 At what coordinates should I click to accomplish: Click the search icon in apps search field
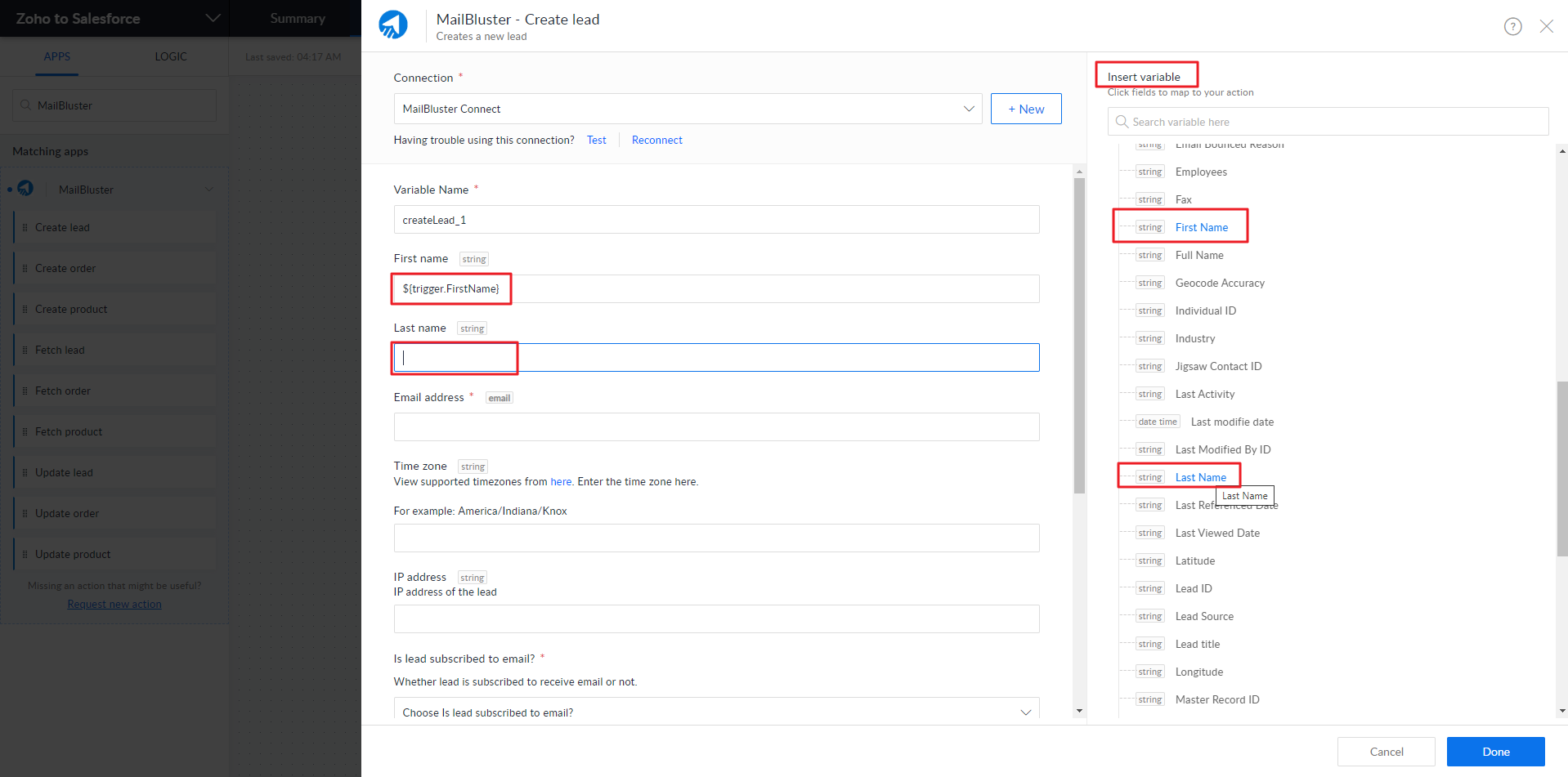pos(26,105)
